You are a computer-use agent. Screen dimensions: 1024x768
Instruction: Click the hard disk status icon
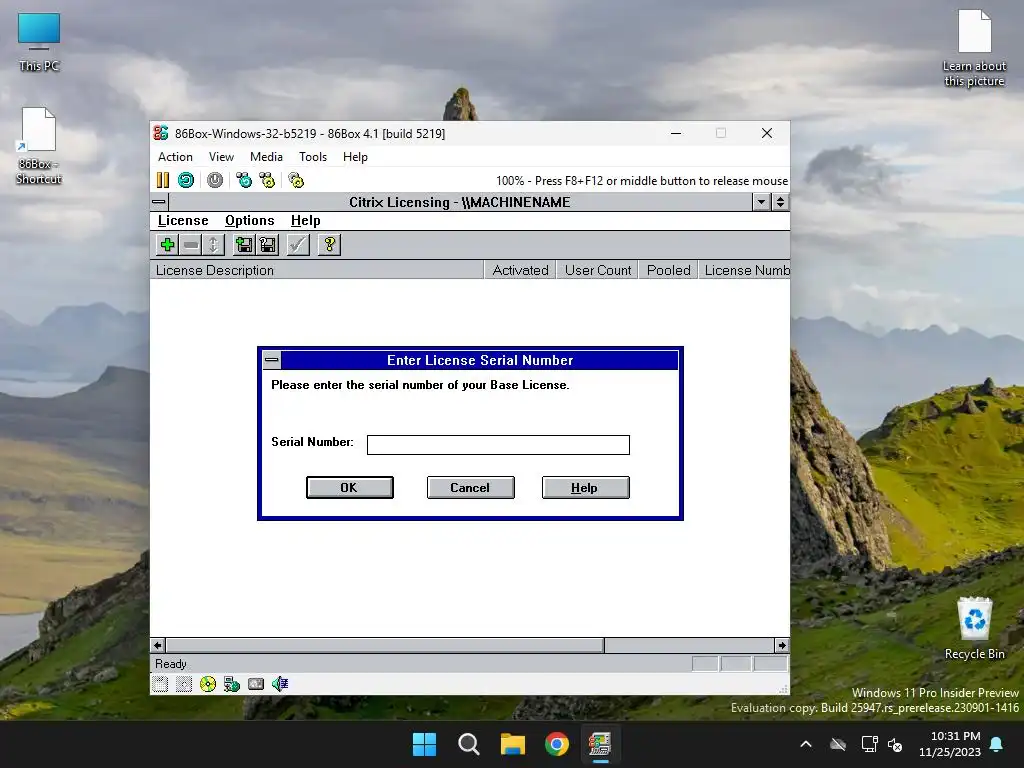point(256,684)
